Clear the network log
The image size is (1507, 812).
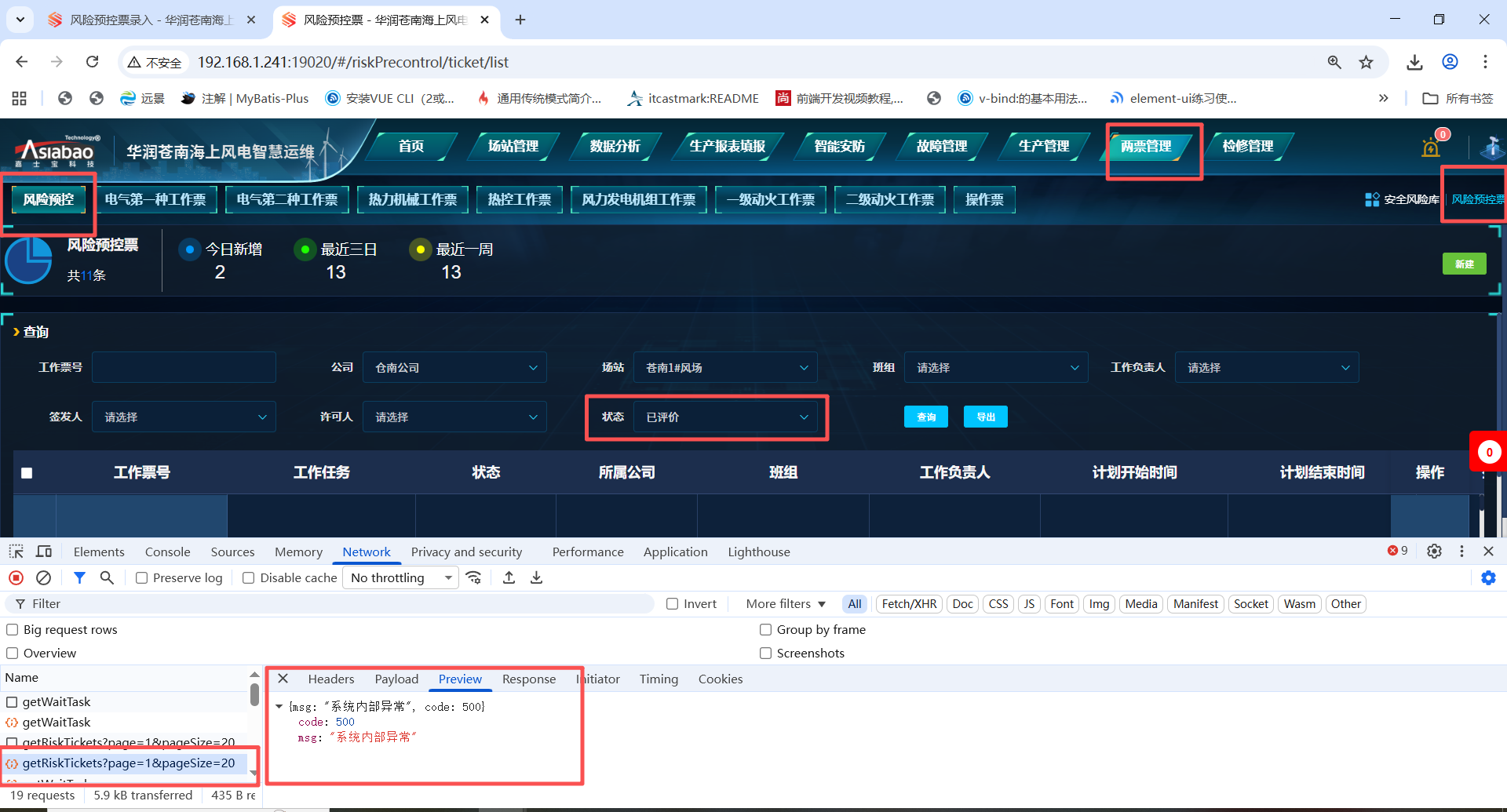(x=44, y=578)
